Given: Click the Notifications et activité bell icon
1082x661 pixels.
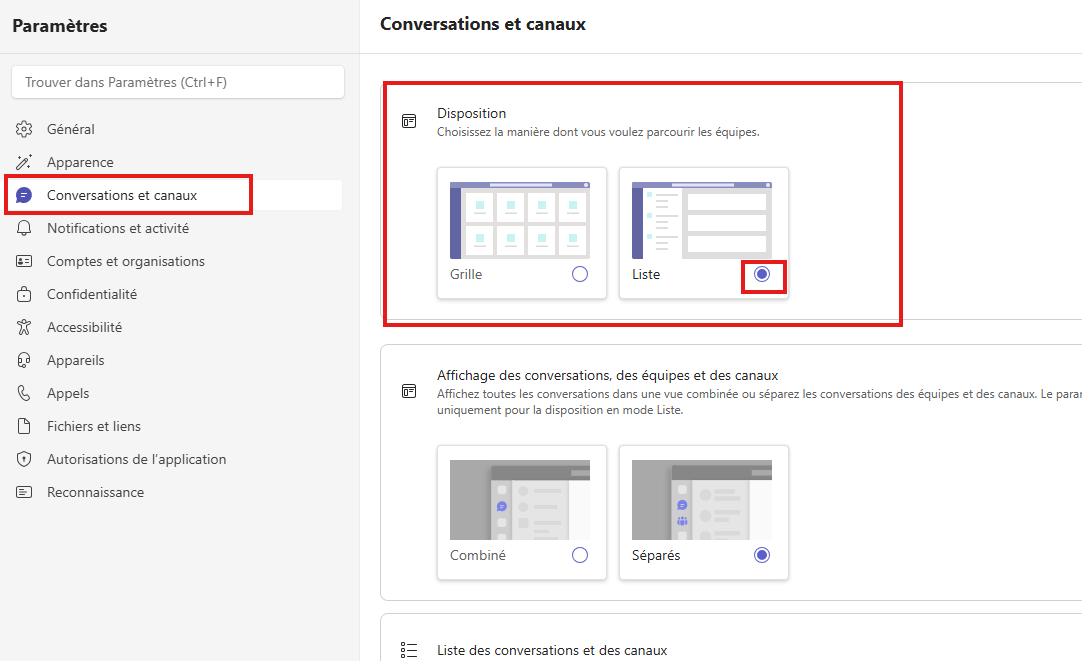Looking at the screenshot, I should point(25,228).
